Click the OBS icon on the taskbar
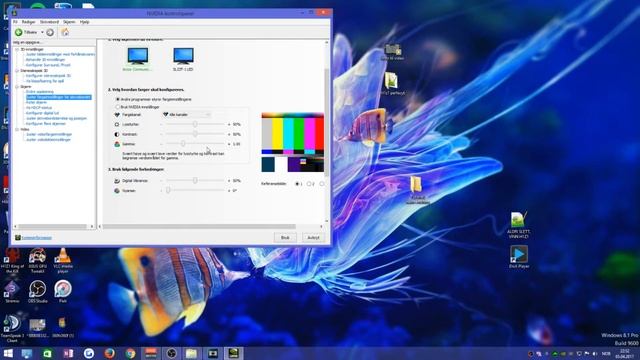This screenshot has width=640, height=360. (x=171, y=353)
